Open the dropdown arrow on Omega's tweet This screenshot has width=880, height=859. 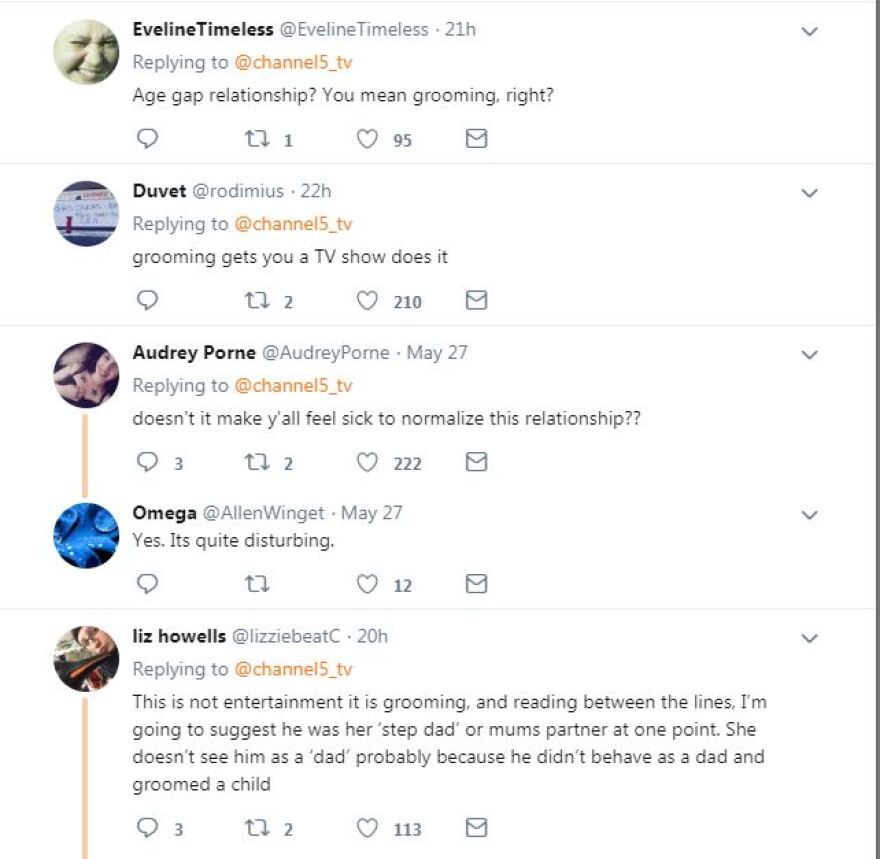tap(810, 515)
